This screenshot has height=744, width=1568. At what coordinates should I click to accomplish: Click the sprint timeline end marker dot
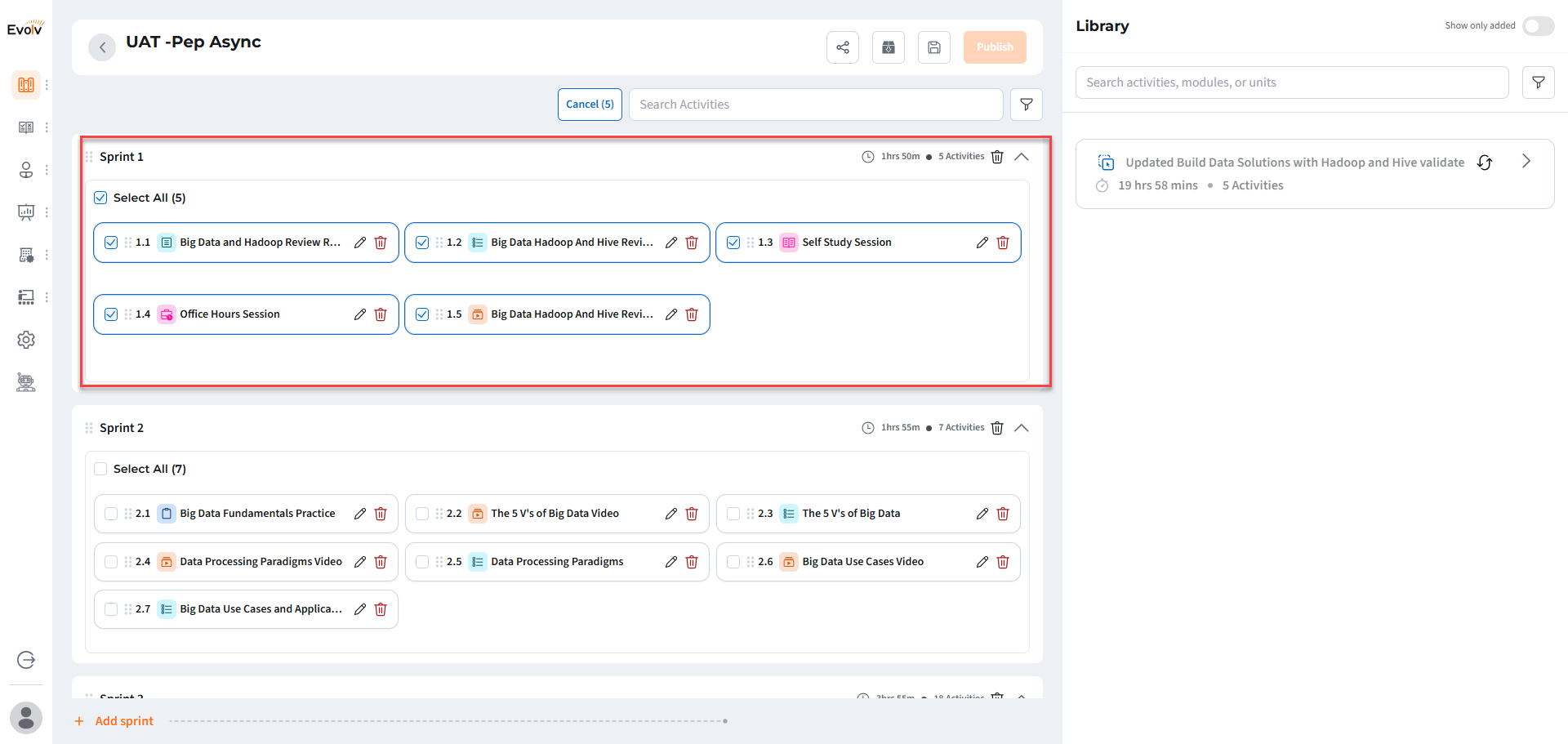coord(725,721)
